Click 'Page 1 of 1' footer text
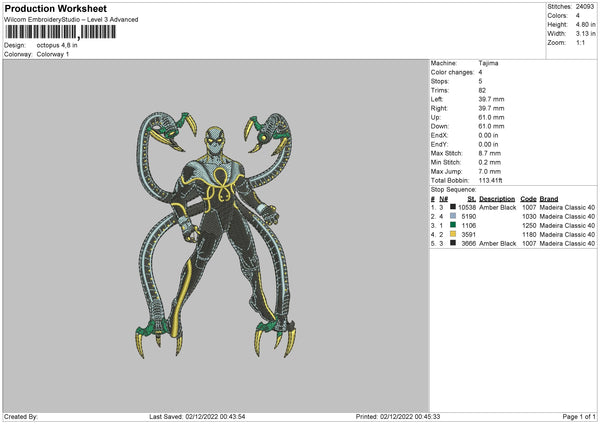Image resolution: width=600 pixels, height=424 pixels. click(579, 416)
